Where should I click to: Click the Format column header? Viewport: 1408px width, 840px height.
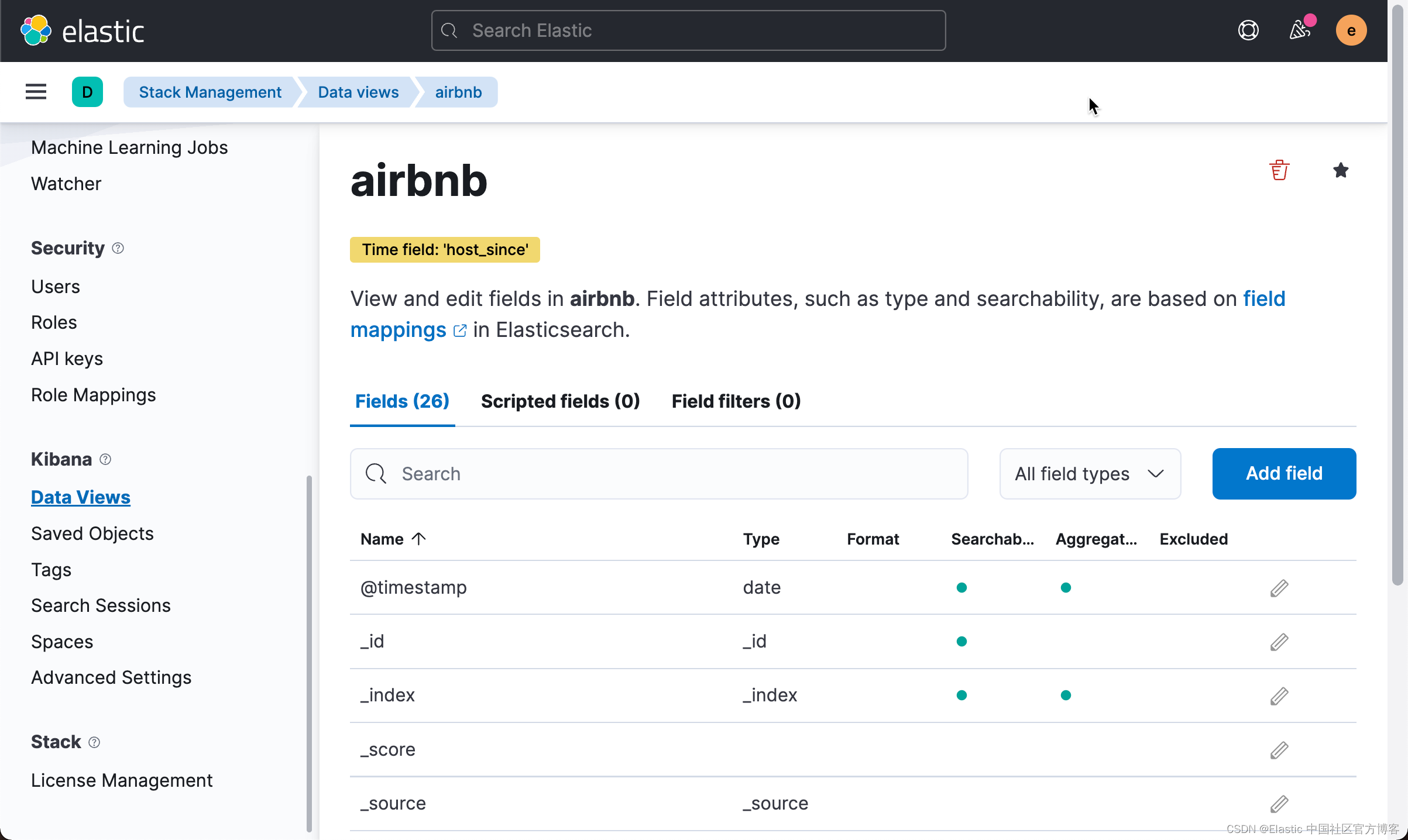pos(873,539)
